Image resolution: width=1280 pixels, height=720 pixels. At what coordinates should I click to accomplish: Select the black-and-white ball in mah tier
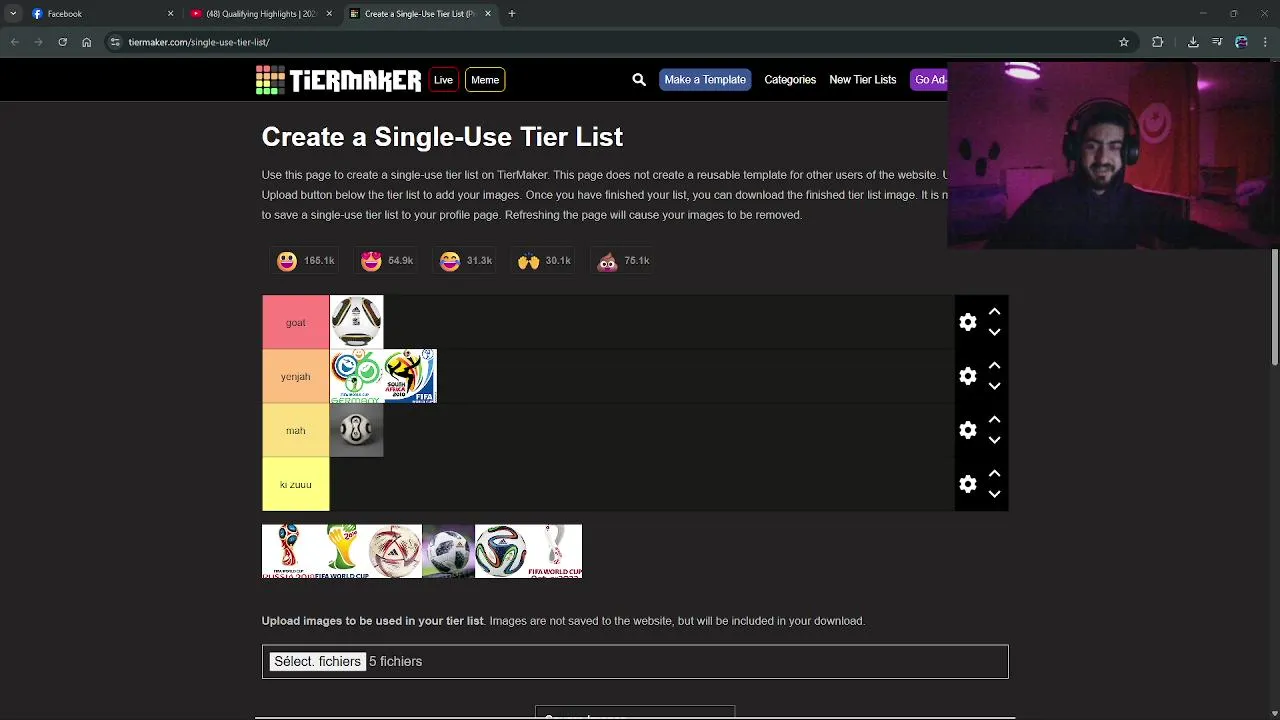pyautogui.click(x=356, y=430)
